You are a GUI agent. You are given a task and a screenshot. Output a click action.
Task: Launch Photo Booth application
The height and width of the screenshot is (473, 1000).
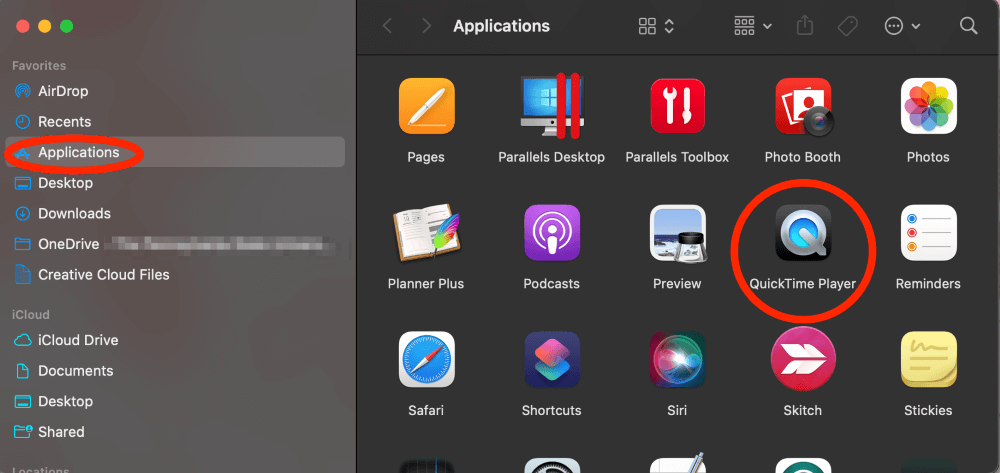(x=802, y=107)
